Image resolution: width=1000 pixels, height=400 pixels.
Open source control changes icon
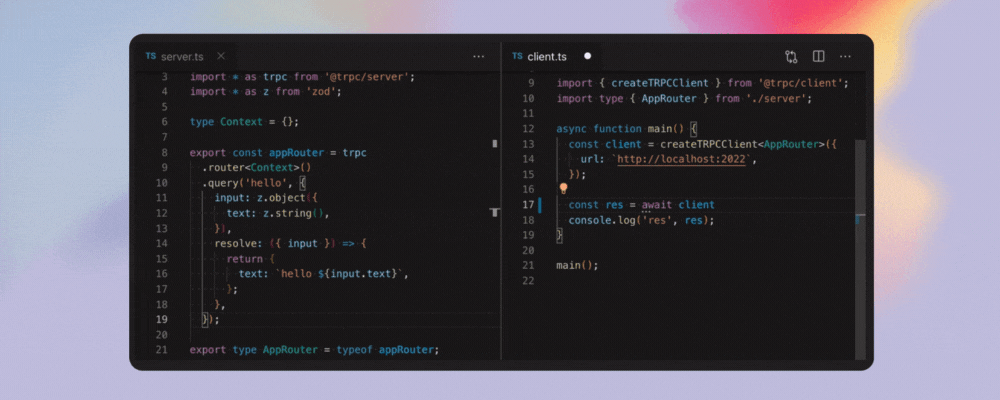[x=791, y=56]
